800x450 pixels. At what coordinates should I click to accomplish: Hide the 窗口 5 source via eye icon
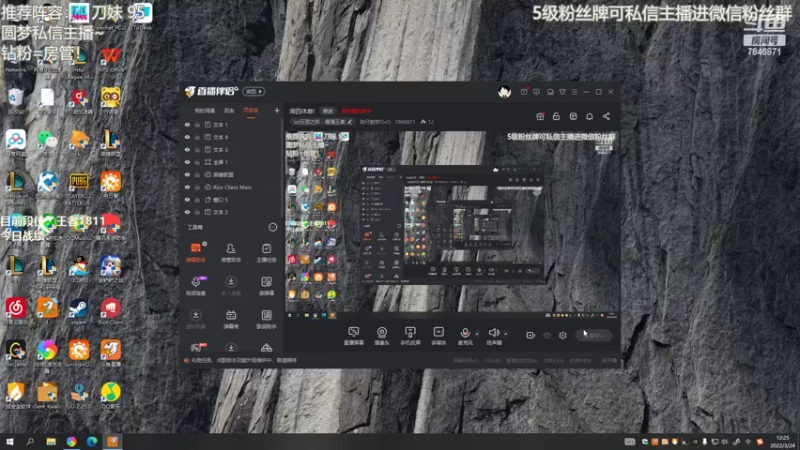pos(187,199)
